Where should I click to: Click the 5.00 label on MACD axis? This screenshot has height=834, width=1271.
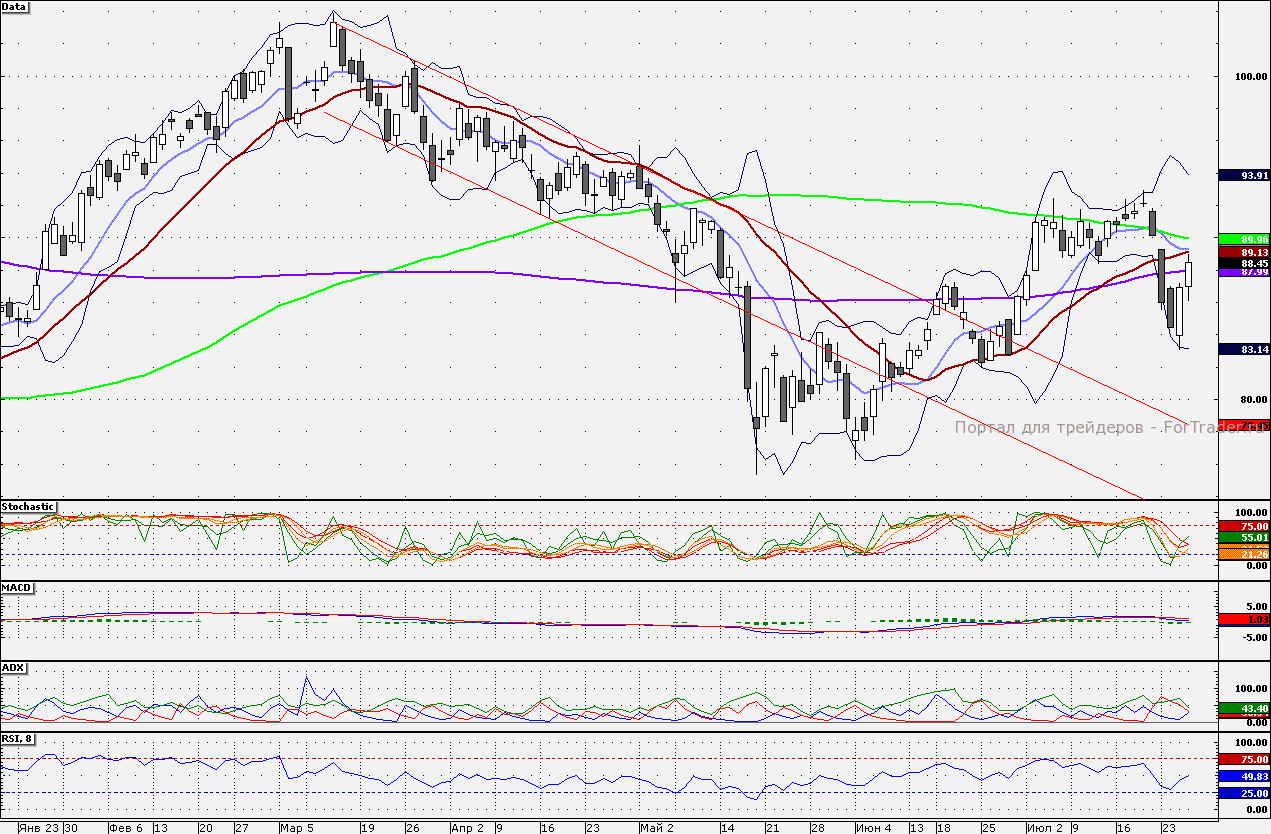pyautogui.click(x=1256, y=606)
